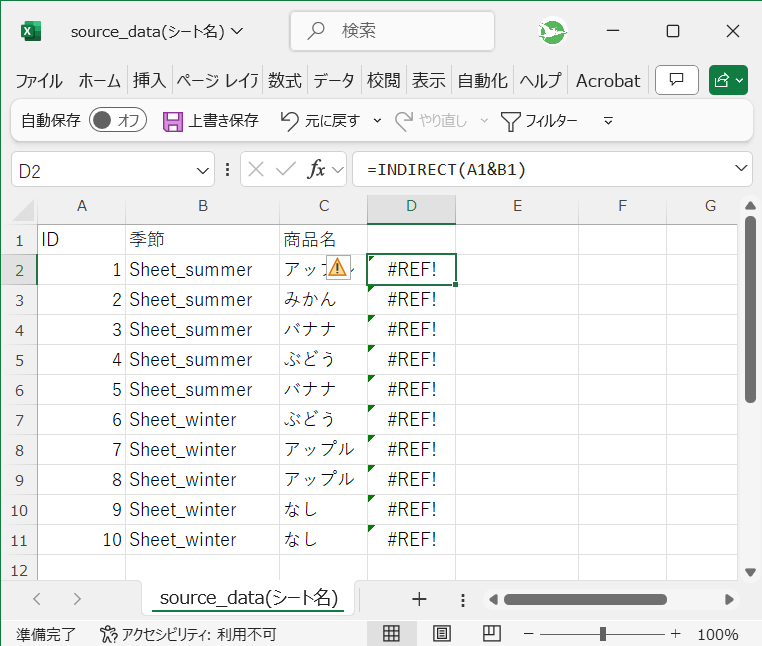Click the undo arrow icon
Image resolution: width=762 pixels, height=646 pixels.
(290, 121)
